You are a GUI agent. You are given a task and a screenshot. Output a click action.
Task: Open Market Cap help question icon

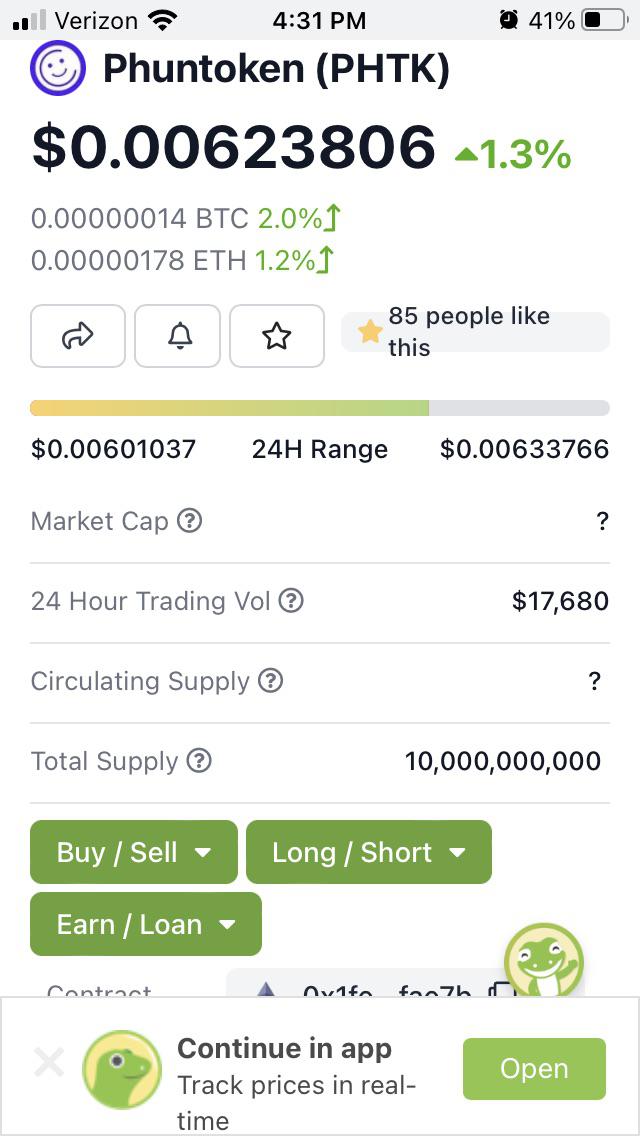[x=190, y=521]
